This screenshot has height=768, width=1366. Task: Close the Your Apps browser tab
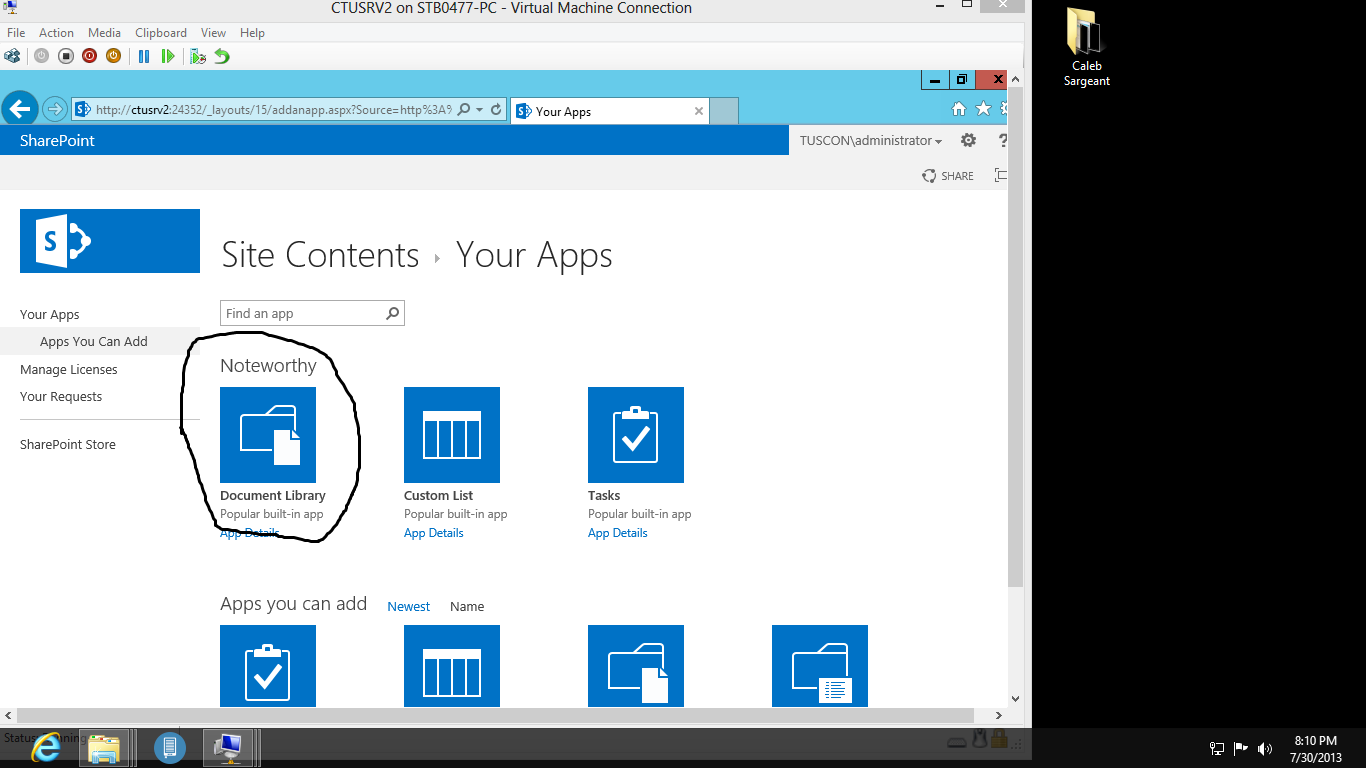(x=699, y=111)
